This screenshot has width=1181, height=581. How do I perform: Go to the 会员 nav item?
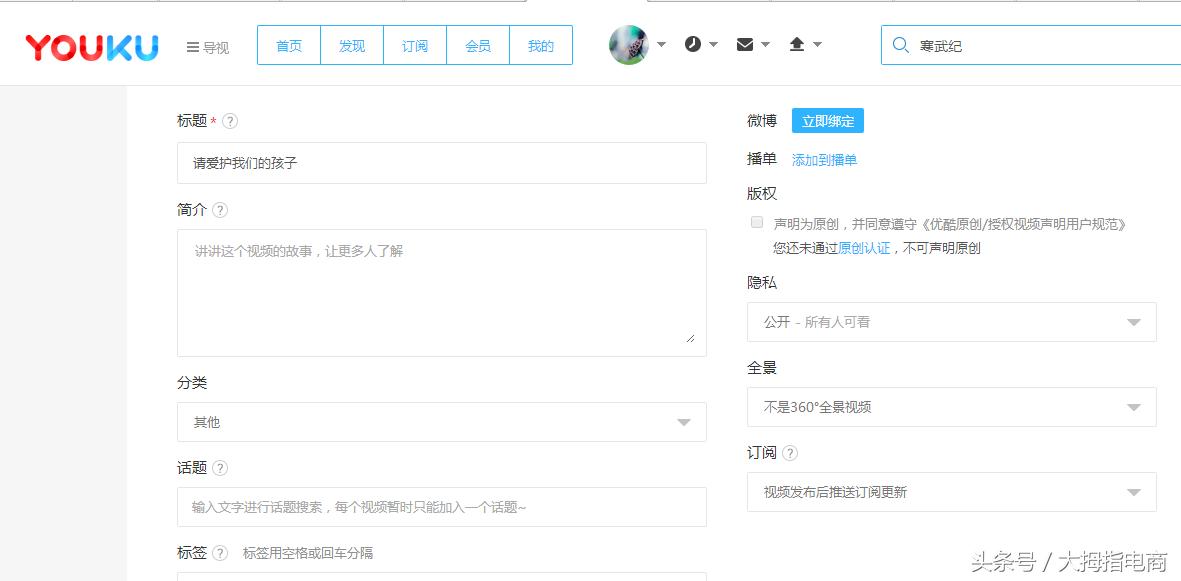(477, 44)
